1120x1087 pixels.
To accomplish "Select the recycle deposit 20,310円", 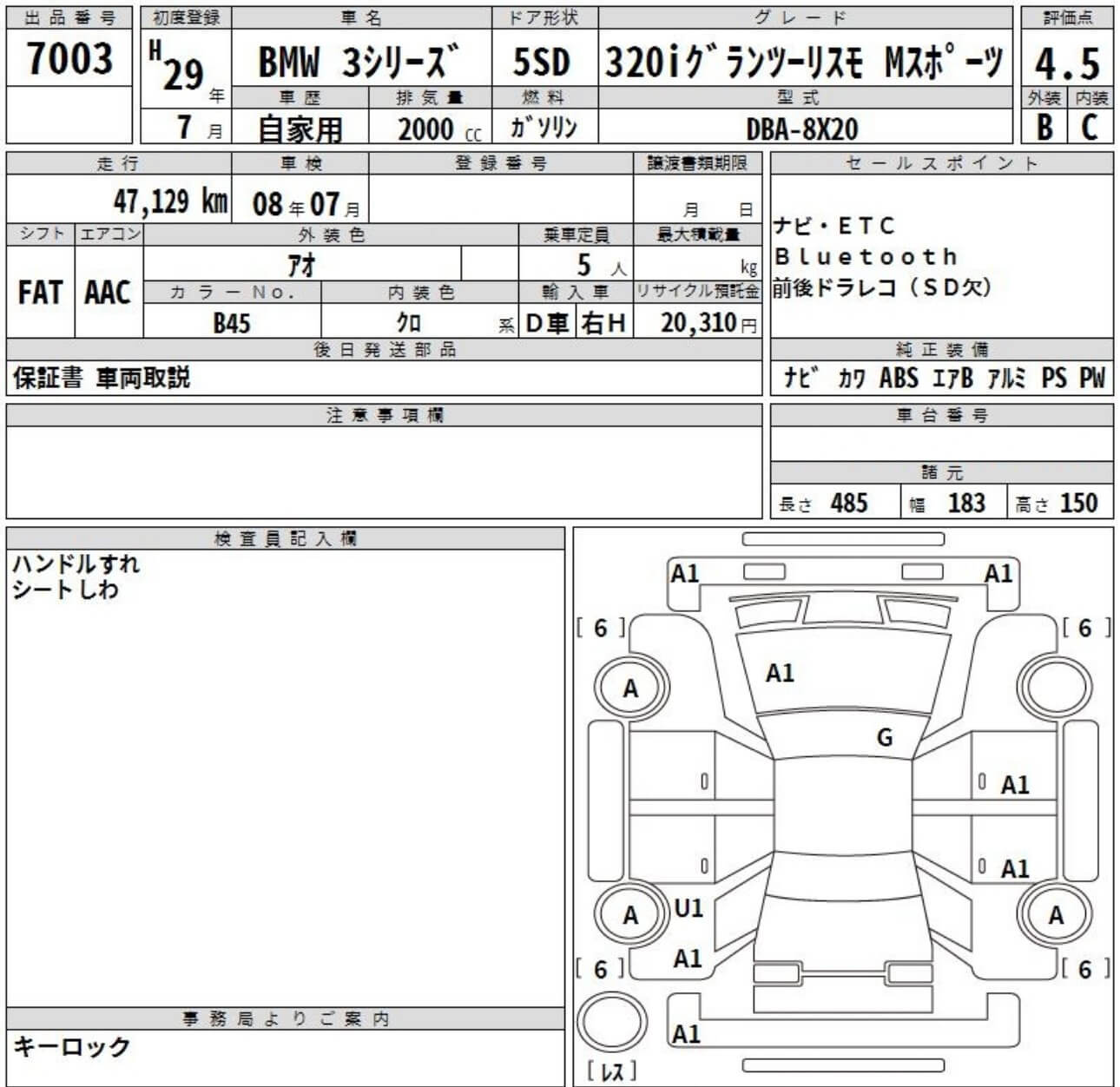I will (708, 323).
